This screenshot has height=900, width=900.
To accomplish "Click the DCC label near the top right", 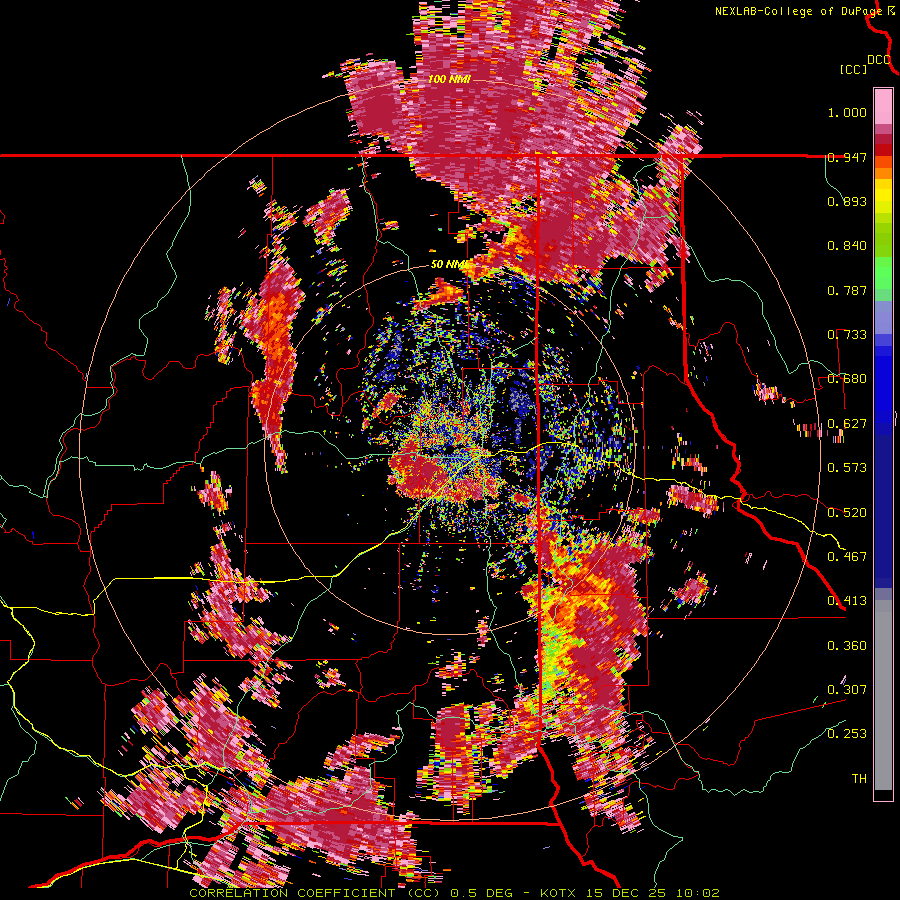I will pos(879,60).
